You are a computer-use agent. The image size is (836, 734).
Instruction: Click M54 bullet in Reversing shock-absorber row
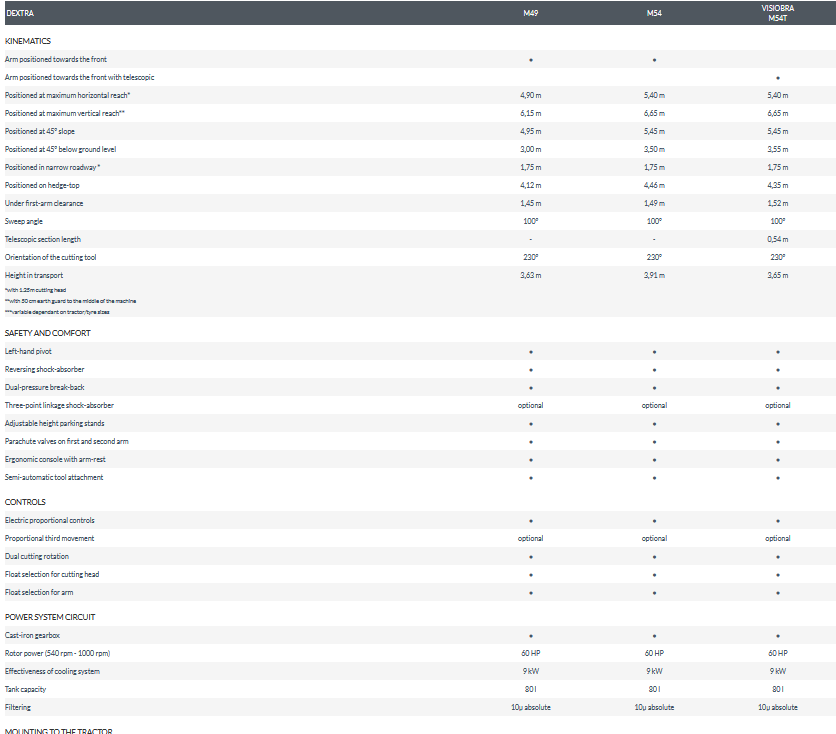coord(654,370)
